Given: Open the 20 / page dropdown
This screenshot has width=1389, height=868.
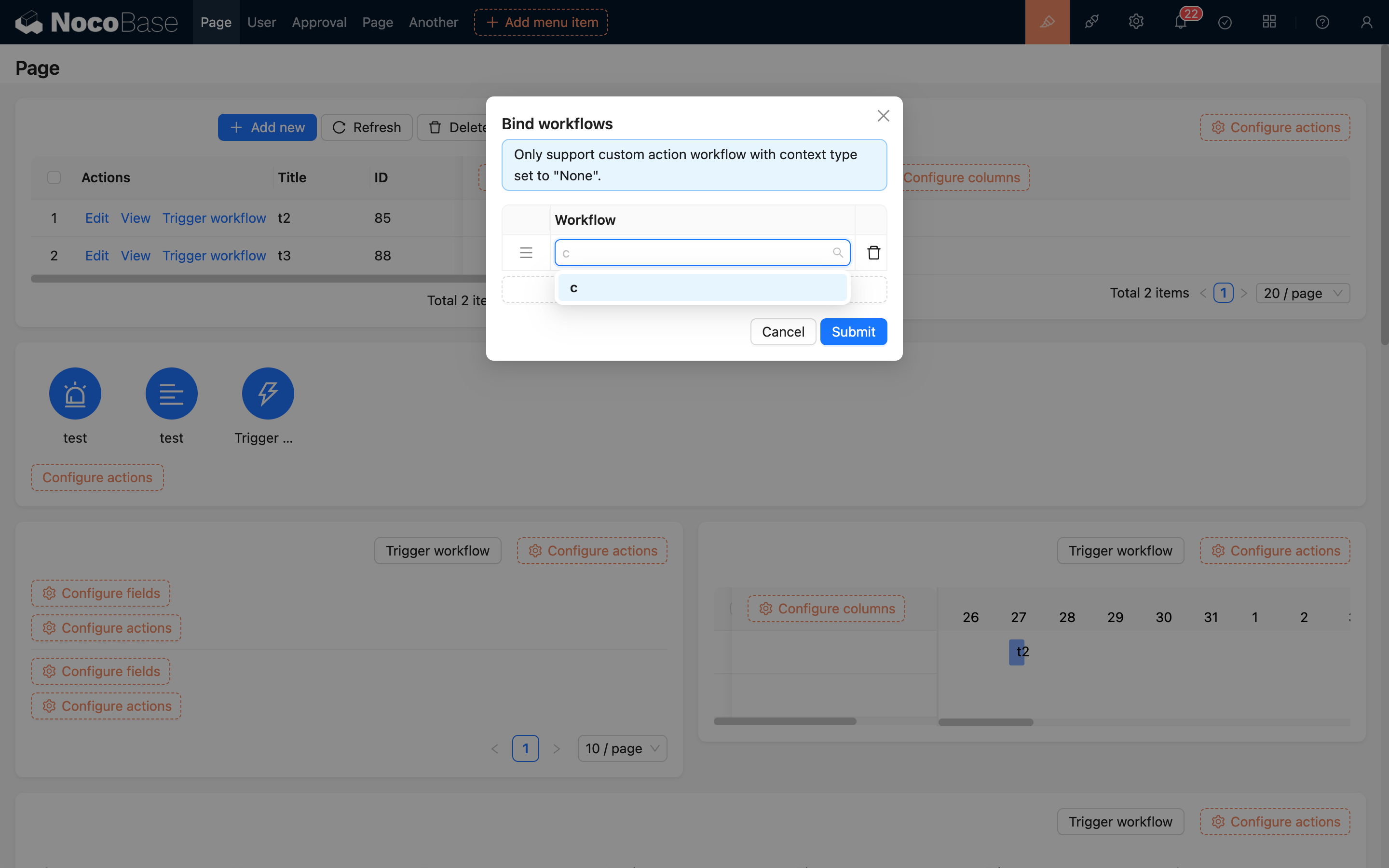Looking at the screenshot, I should [x=1302, y=293].
